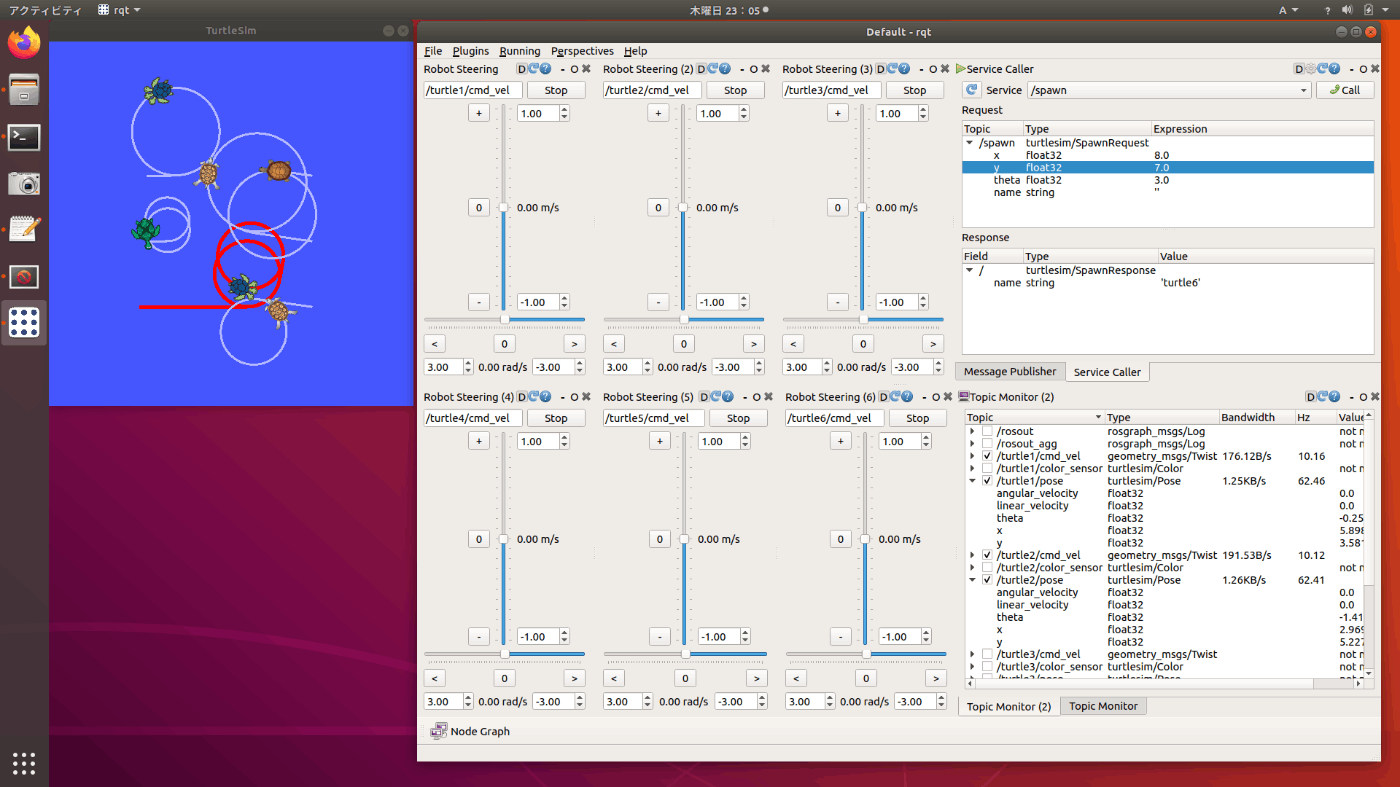Reload the Robot Steering (1) plugin
Viewport: 1400px width, 787px height.
click(x=533, y=69)
